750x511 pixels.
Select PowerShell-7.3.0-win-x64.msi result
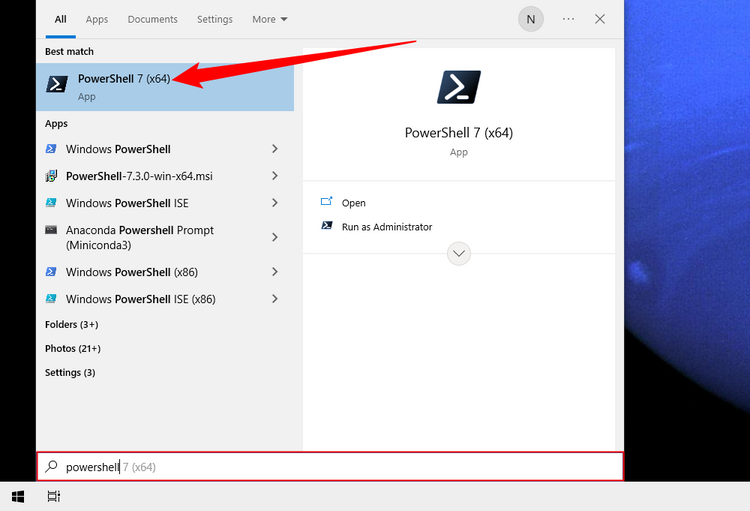click(x=165, y=176)
